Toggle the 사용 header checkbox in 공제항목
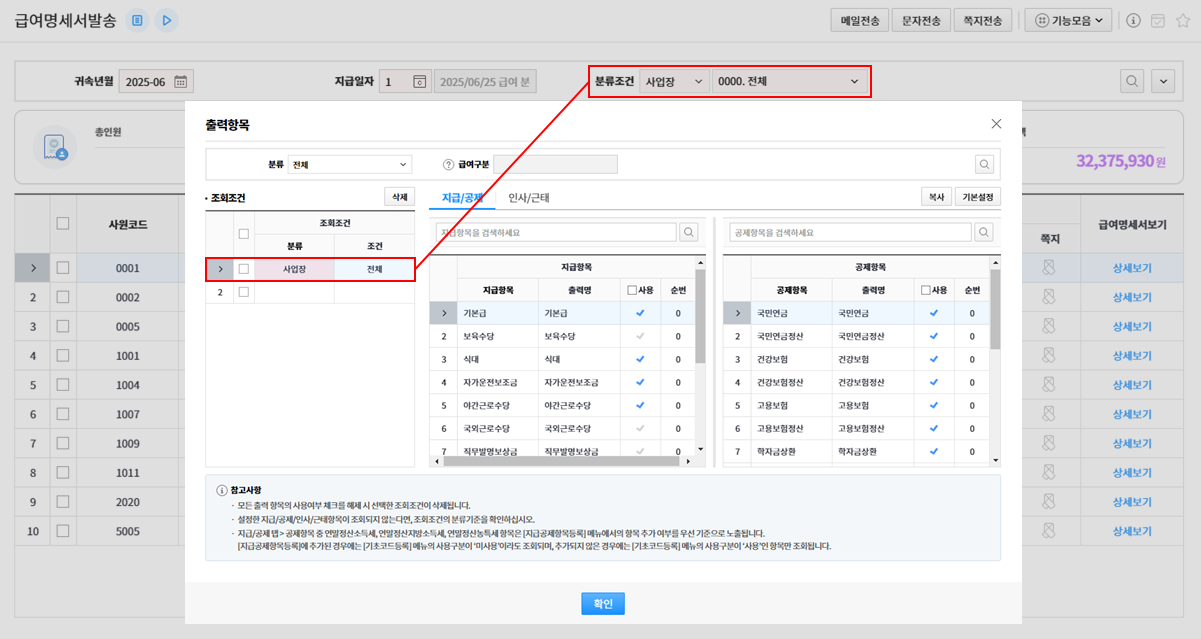1201x639 pixels. coord(927,290)
